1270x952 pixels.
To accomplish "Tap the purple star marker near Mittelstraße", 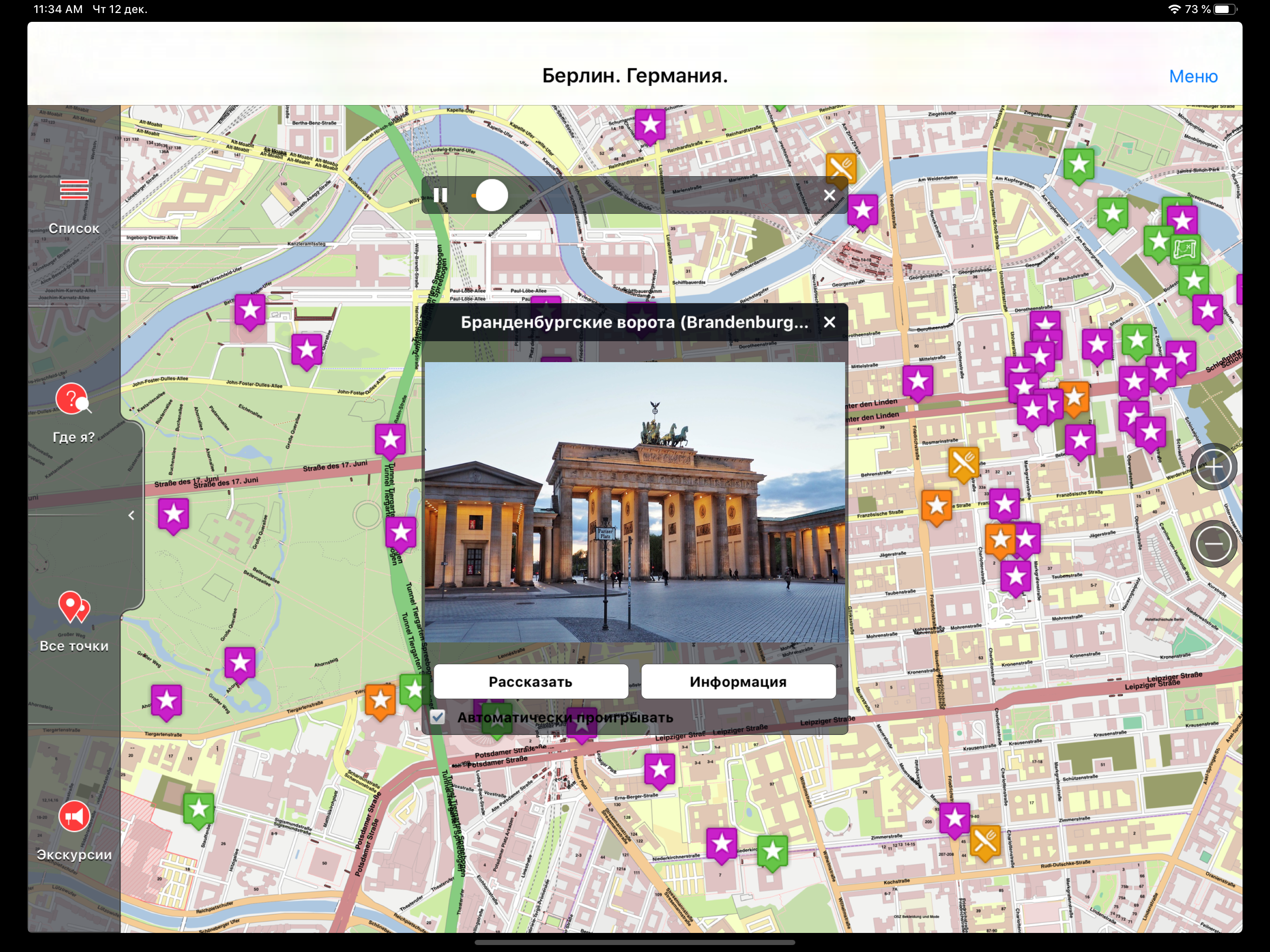I will (x=918, y=382).
